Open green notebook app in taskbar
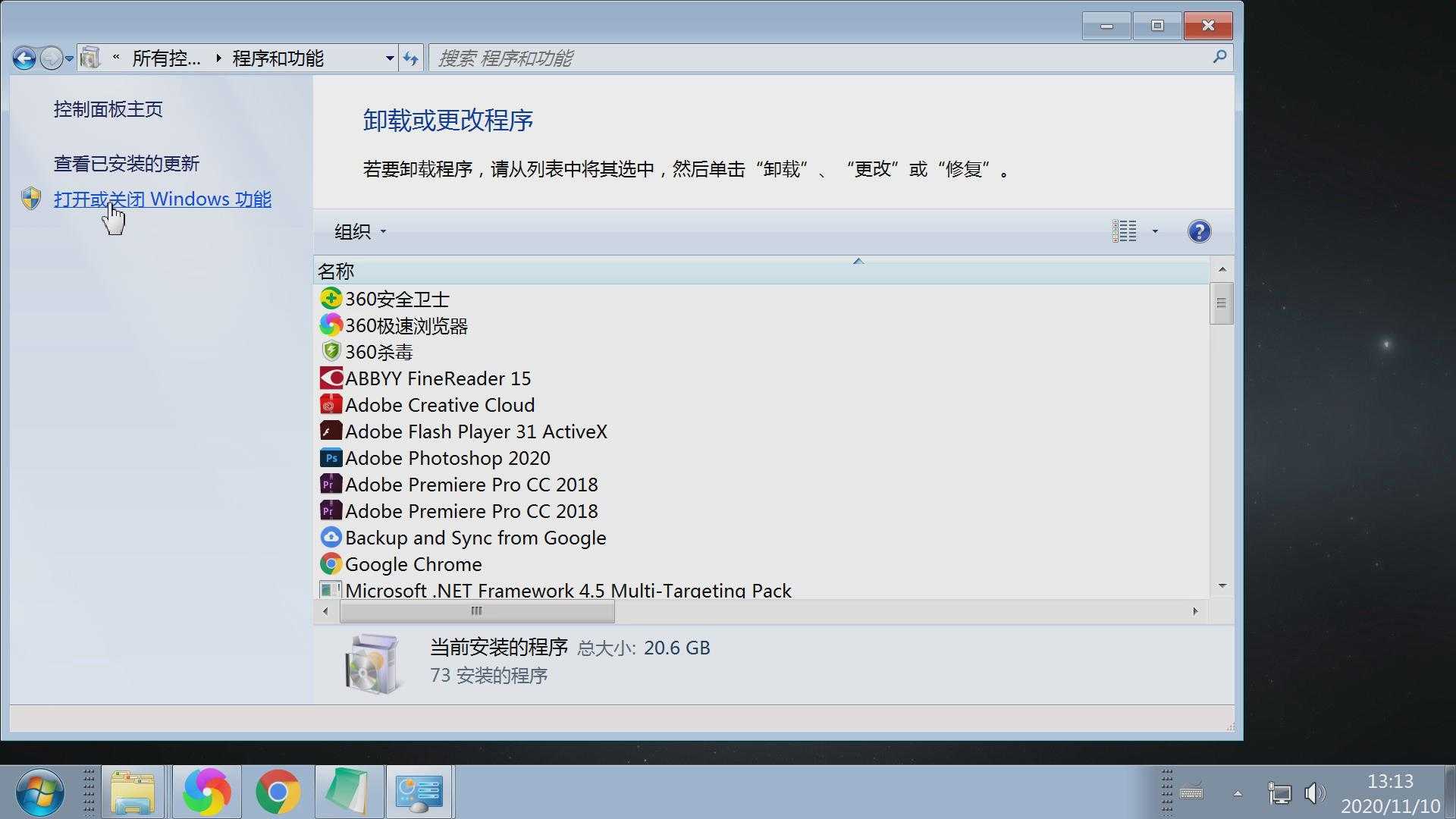Image resolution: width=1456 pixels, height=819 pixels. (x=349, y=792)
